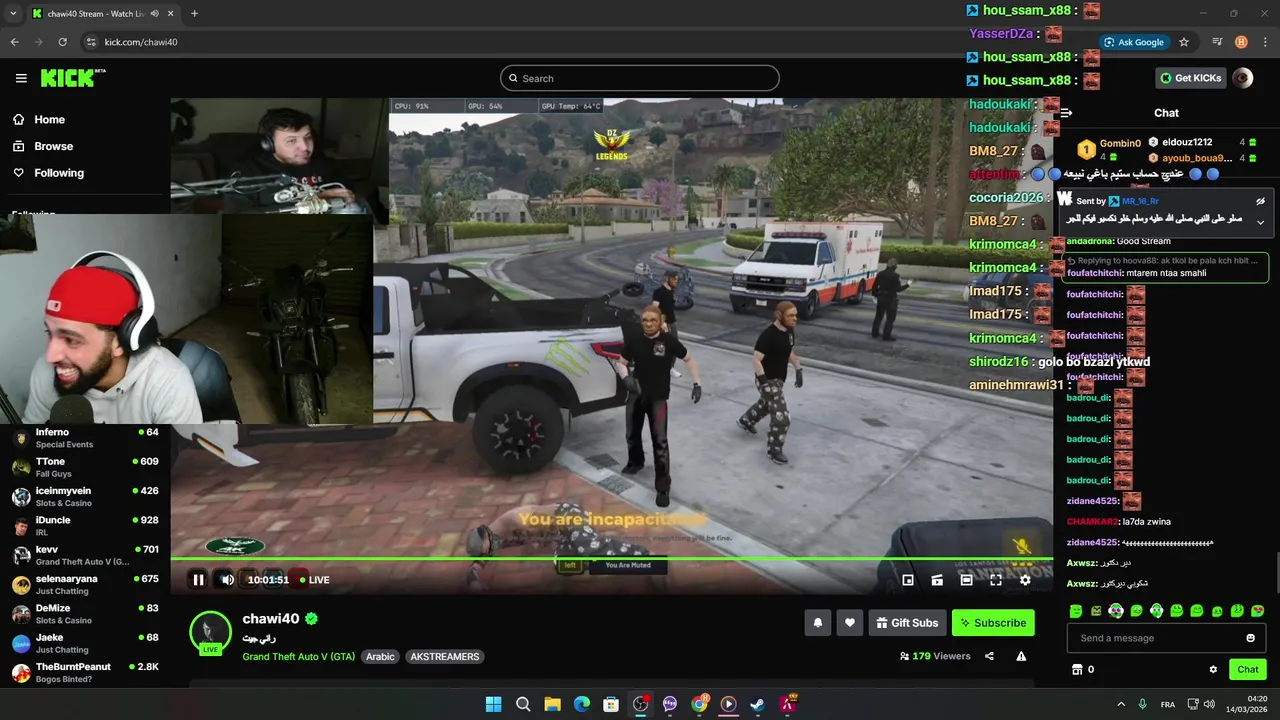
Task: Click the Gift Subs button
Action: pos(907,623)
